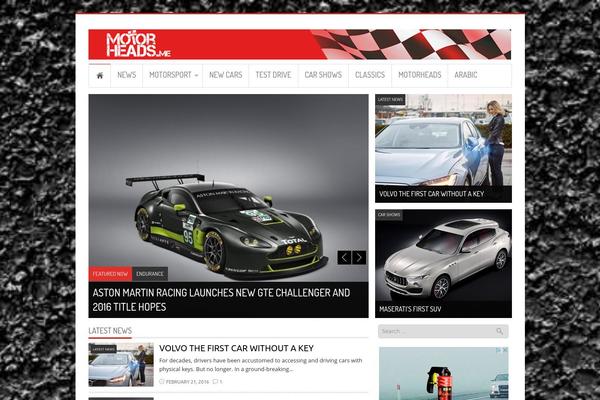Open the Car Shows section
The height and width of the screenshot is (400, 600).
323,75
